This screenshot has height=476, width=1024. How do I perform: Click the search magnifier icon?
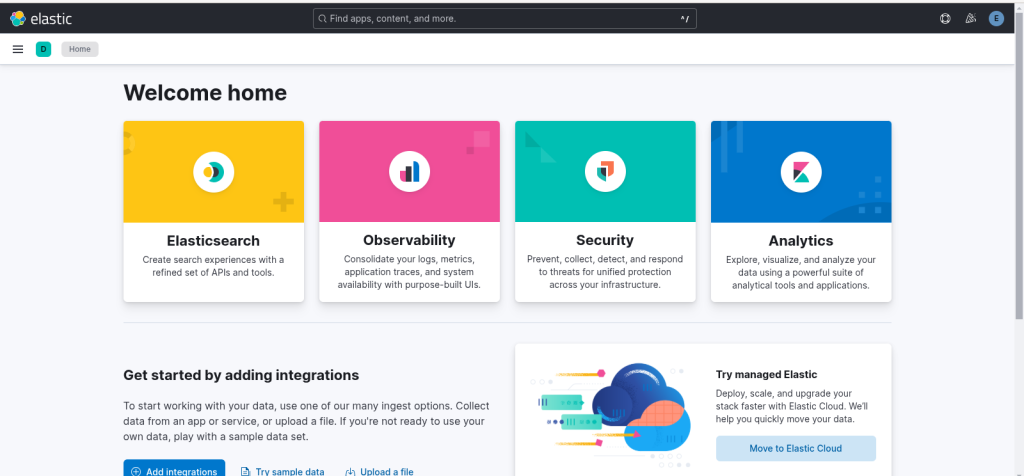322,19
